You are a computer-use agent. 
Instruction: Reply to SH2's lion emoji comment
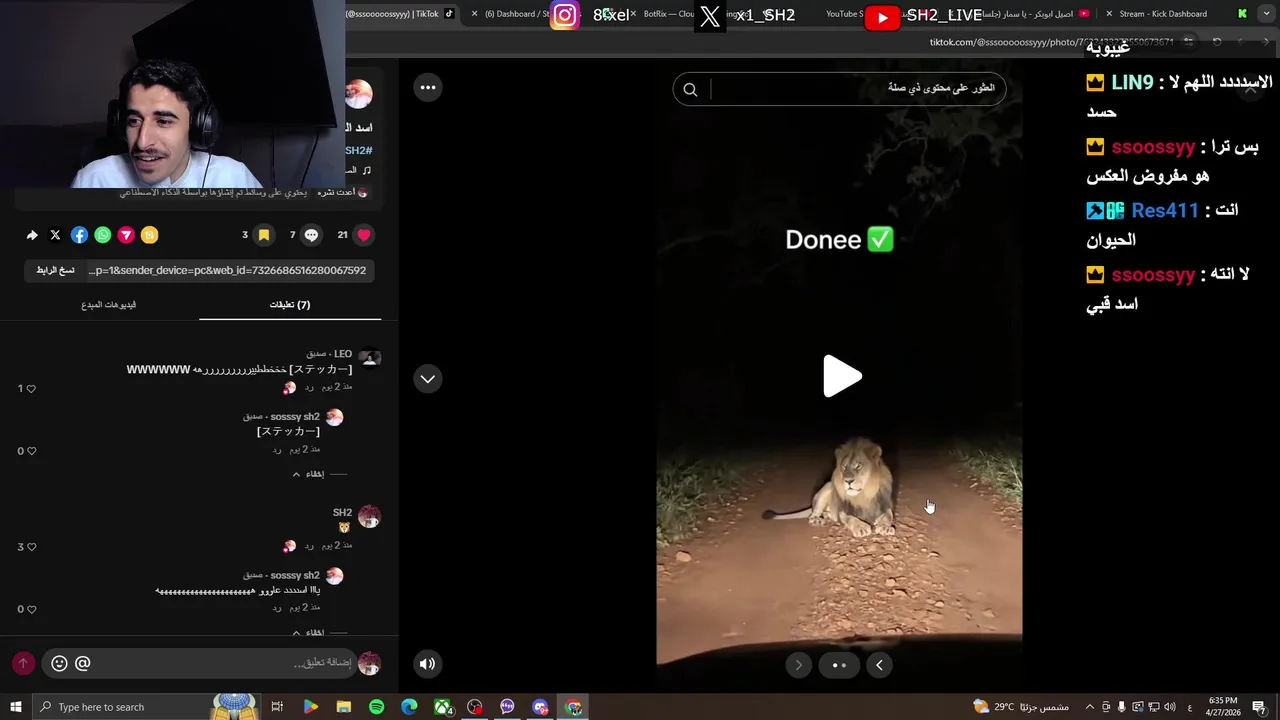tap(309, 546)
